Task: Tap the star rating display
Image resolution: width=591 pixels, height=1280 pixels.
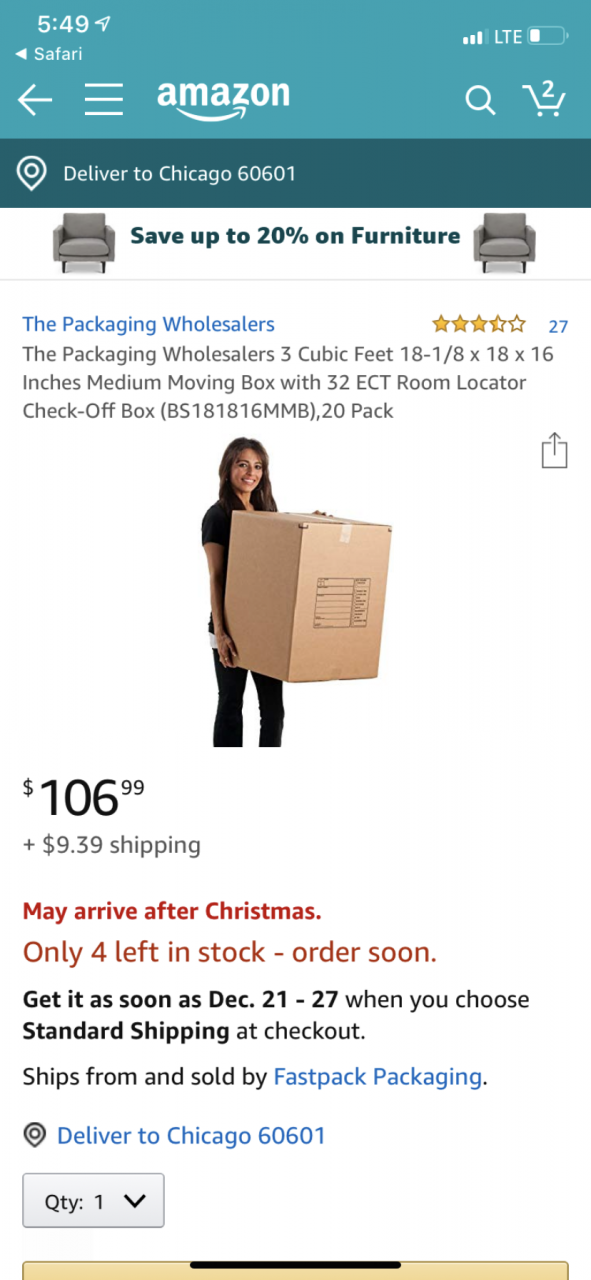Action: [x=478, y=324]
